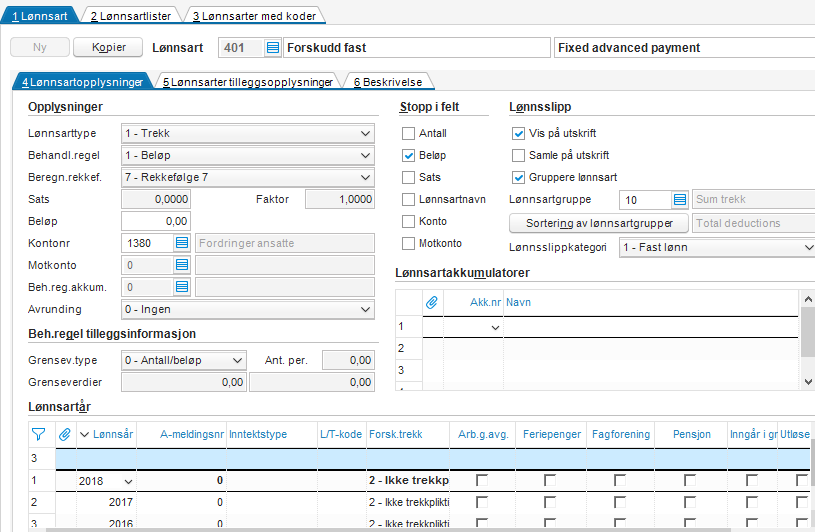The image size is (815, 532).
Task: Tick the Antall stop-field checkbox
Action: coord(408,134)
